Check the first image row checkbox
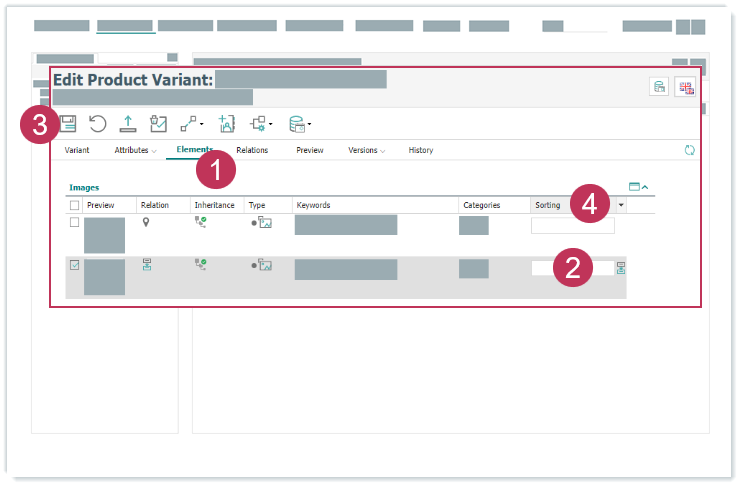The width and height of the screenshot is (741, 487). (74, 222)
